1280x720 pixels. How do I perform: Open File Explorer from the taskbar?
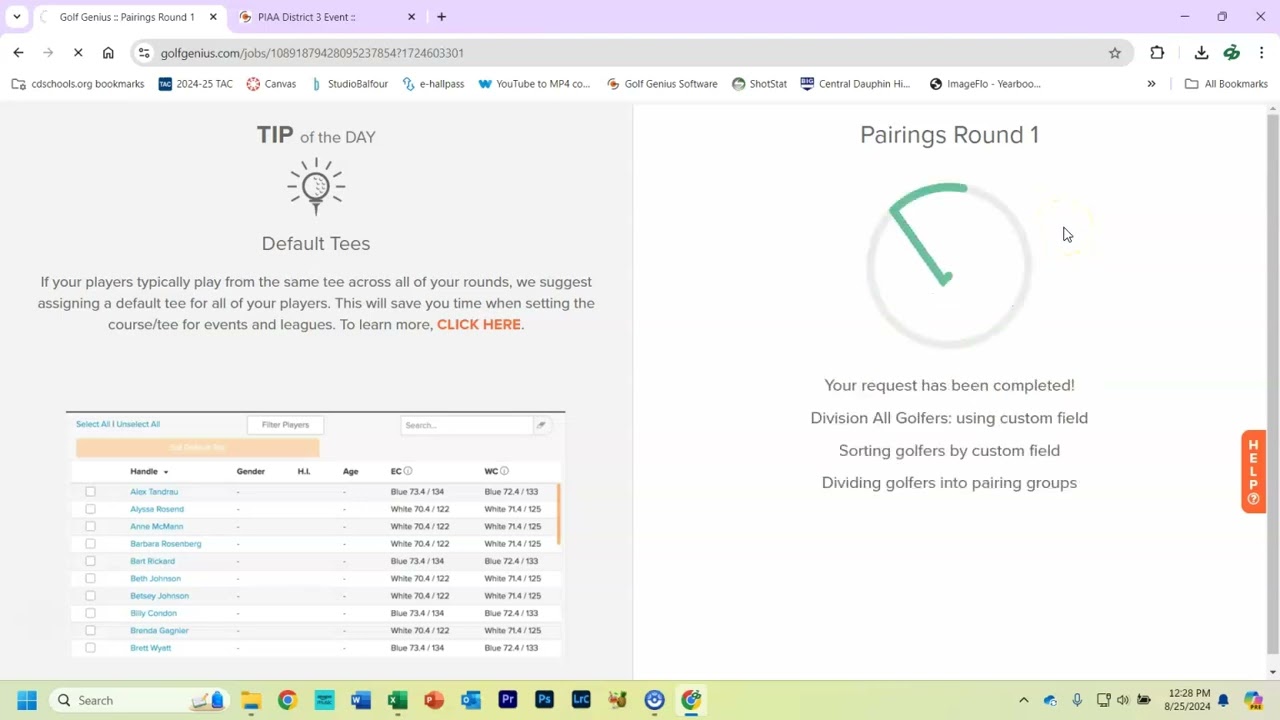click(x=251, y=700)
